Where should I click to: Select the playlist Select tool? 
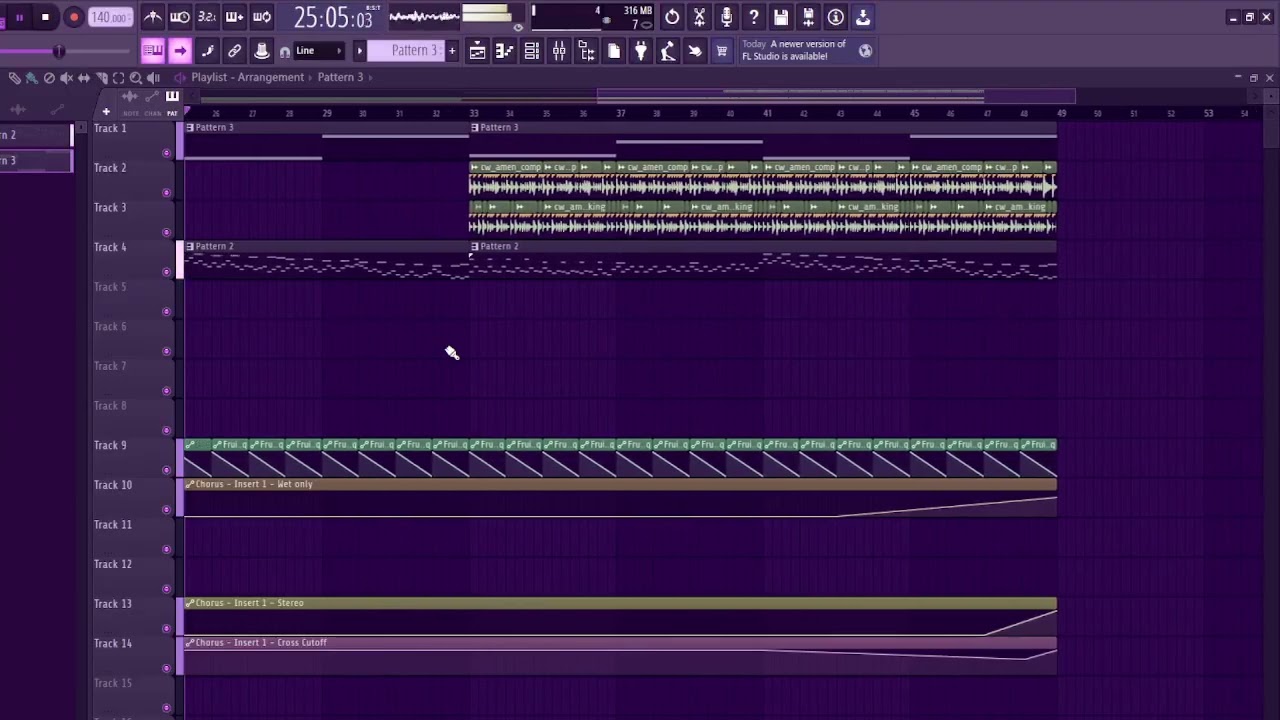pyautogui.click(x=118, y=77)
